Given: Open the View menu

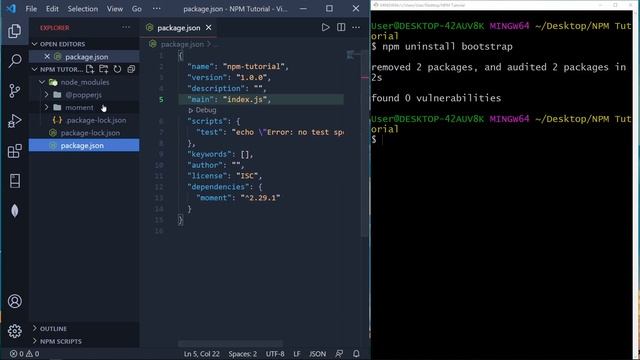Looking at the screenshot, I should click(x=115, y=9).
